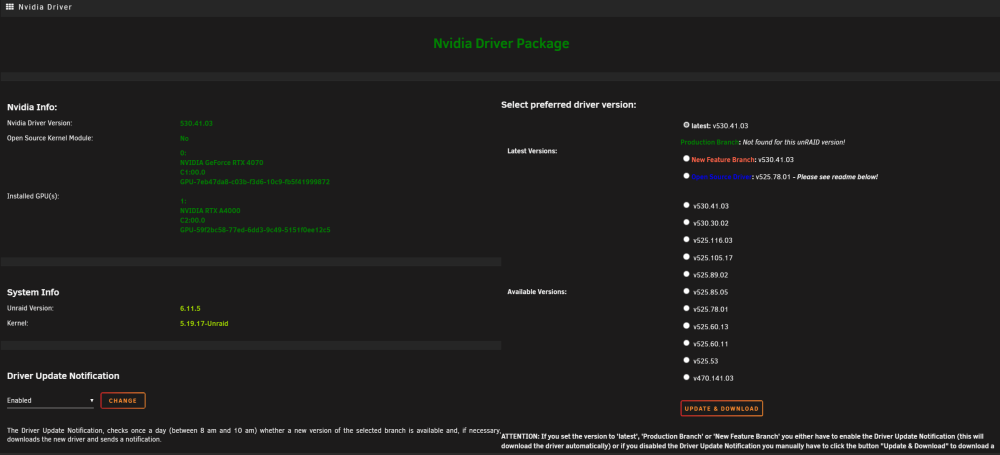Image resolution: width=1000 pixels, height=455 pixels.
Task: Select the Open Source Driver radio button
Action: pyautogui.click(x=686, y=175)
